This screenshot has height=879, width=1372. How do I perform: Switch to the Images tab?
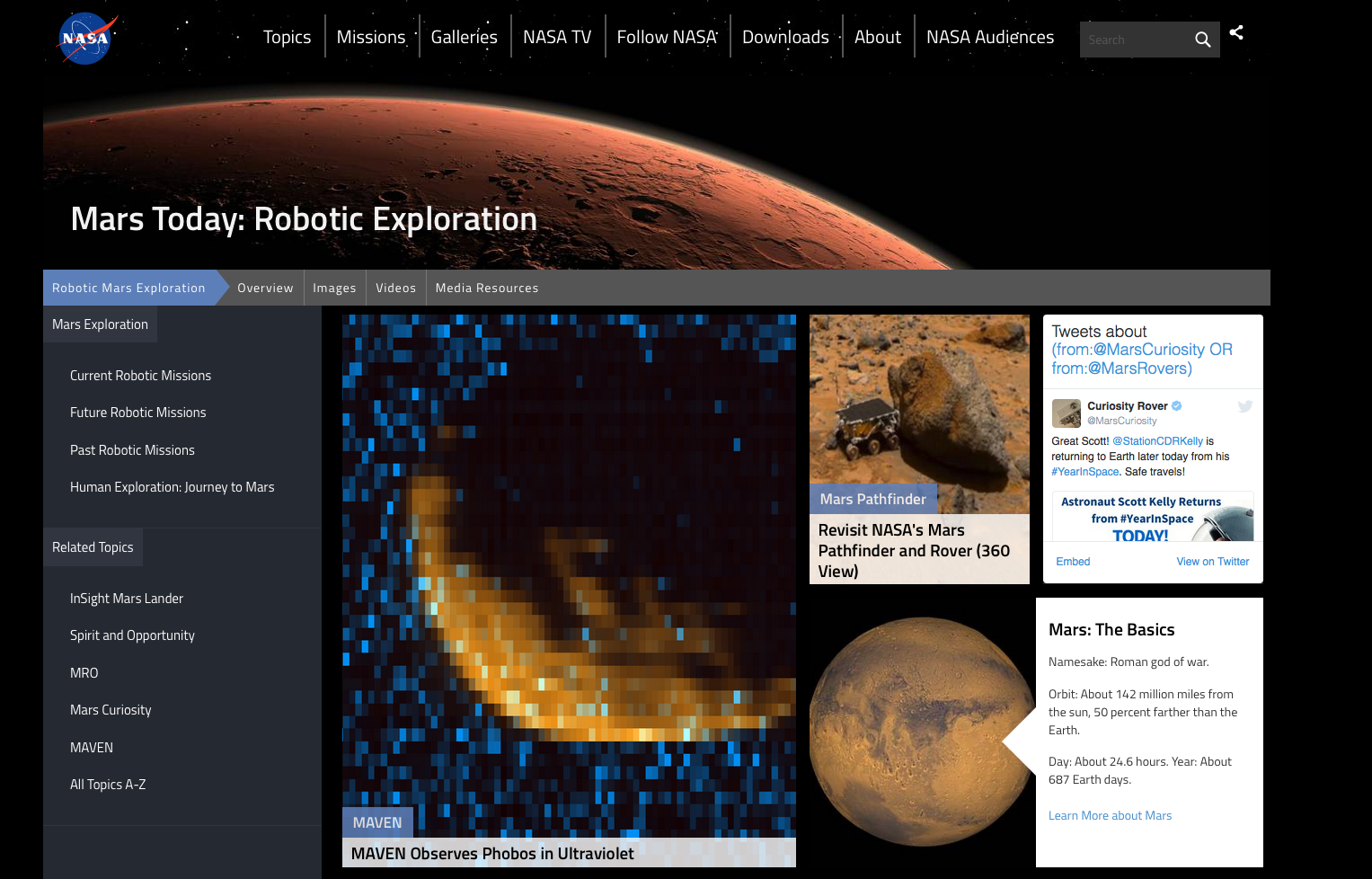pos(334,288)
